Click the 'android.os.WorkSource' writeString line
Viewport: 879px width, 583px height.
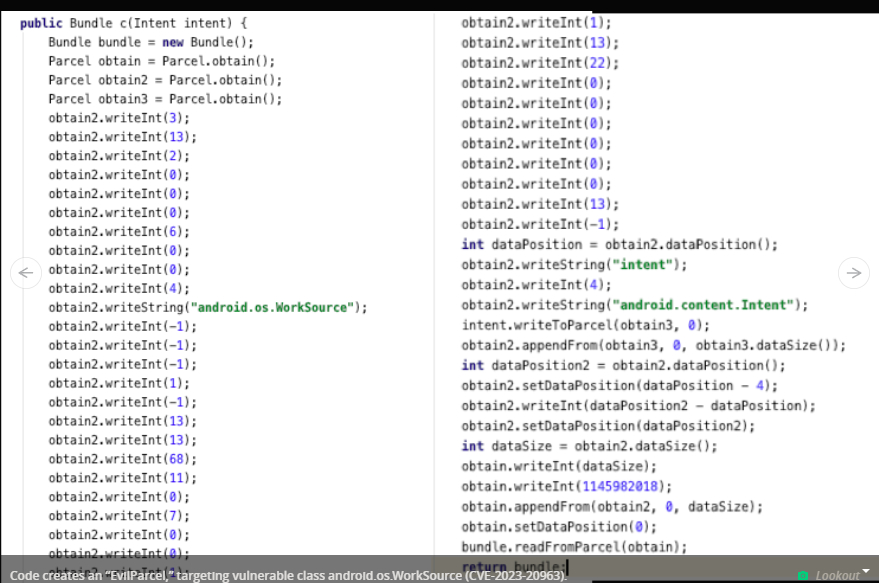[207, 307]
